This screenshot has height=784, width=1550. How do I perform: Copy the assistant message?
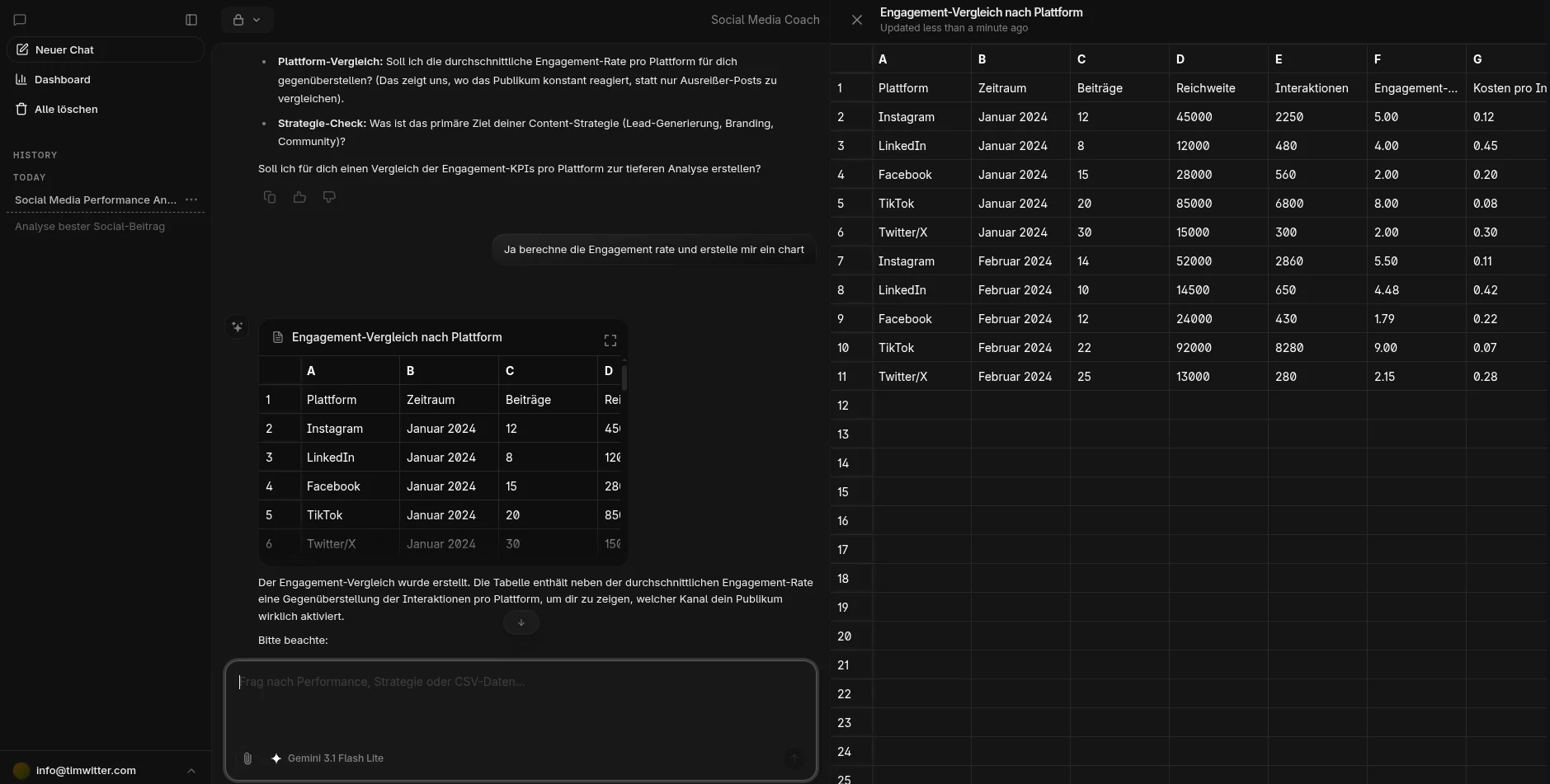pyautogui.click(x=270, y=197)
